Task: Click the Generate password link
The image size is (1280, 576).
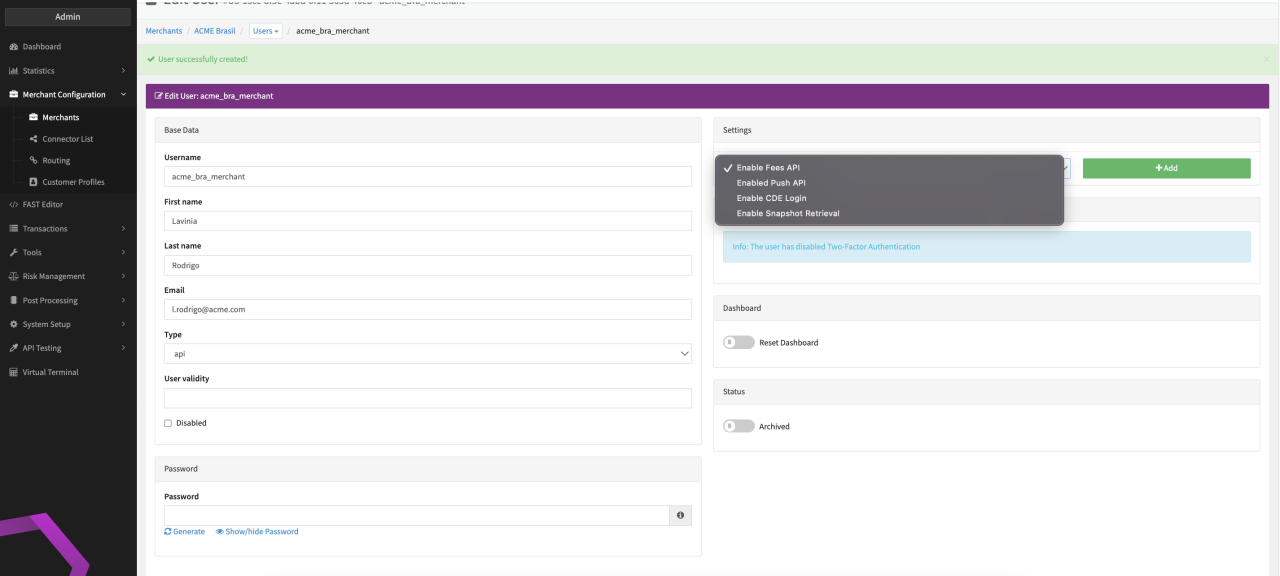Action: pyautogui.click(x=185, y=532)
